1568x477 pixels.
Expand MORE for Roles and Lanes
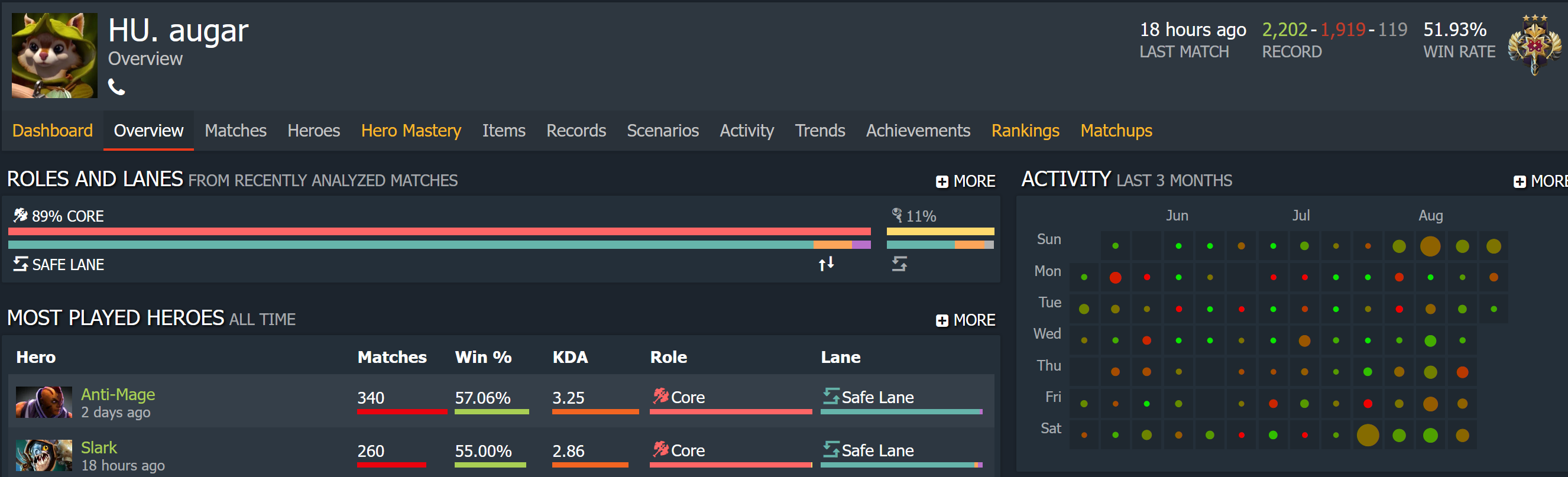[x=966, y=181]
